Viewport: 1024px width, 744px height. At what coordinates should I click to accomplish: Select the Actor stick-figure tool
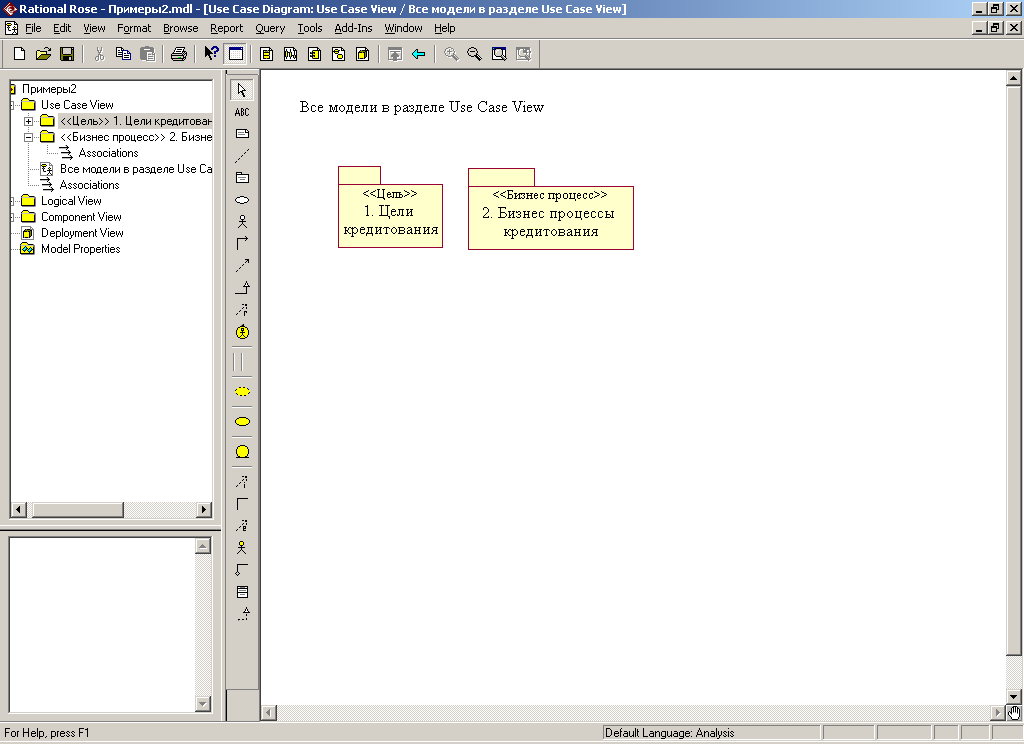coord(242,222)
